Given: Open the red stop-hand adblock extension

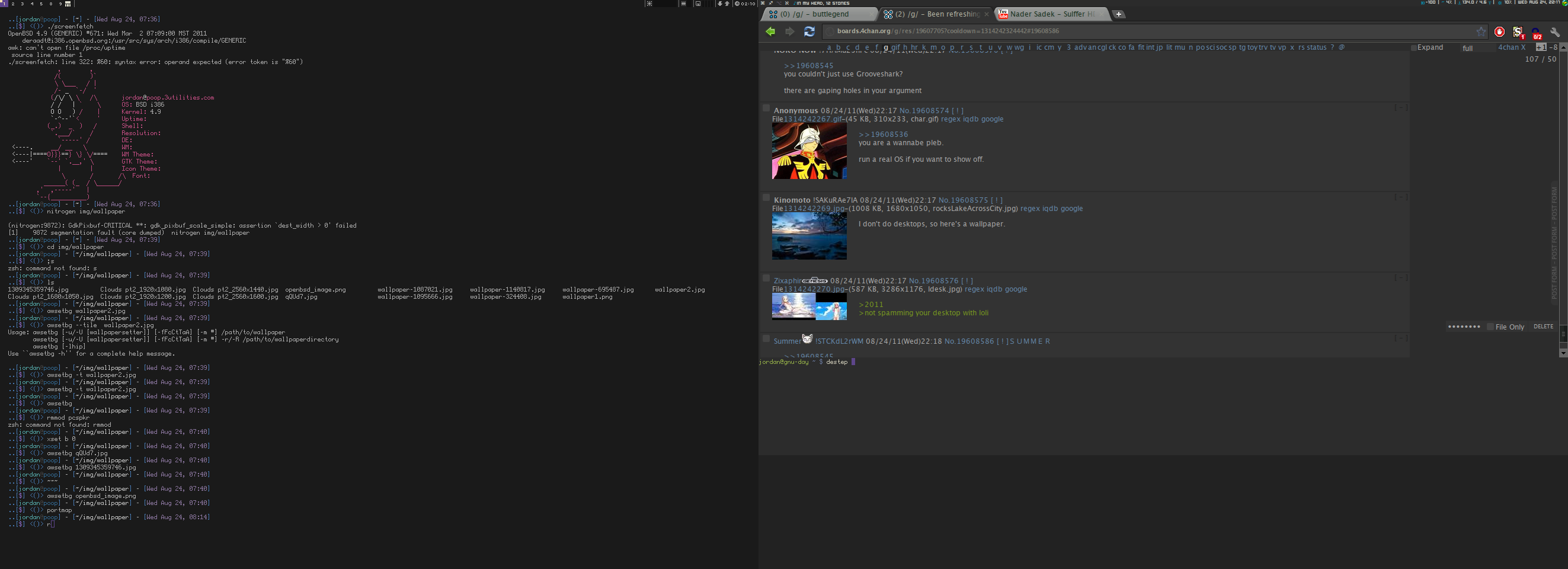Looking at the screenshot, I should coord(1499,31).
